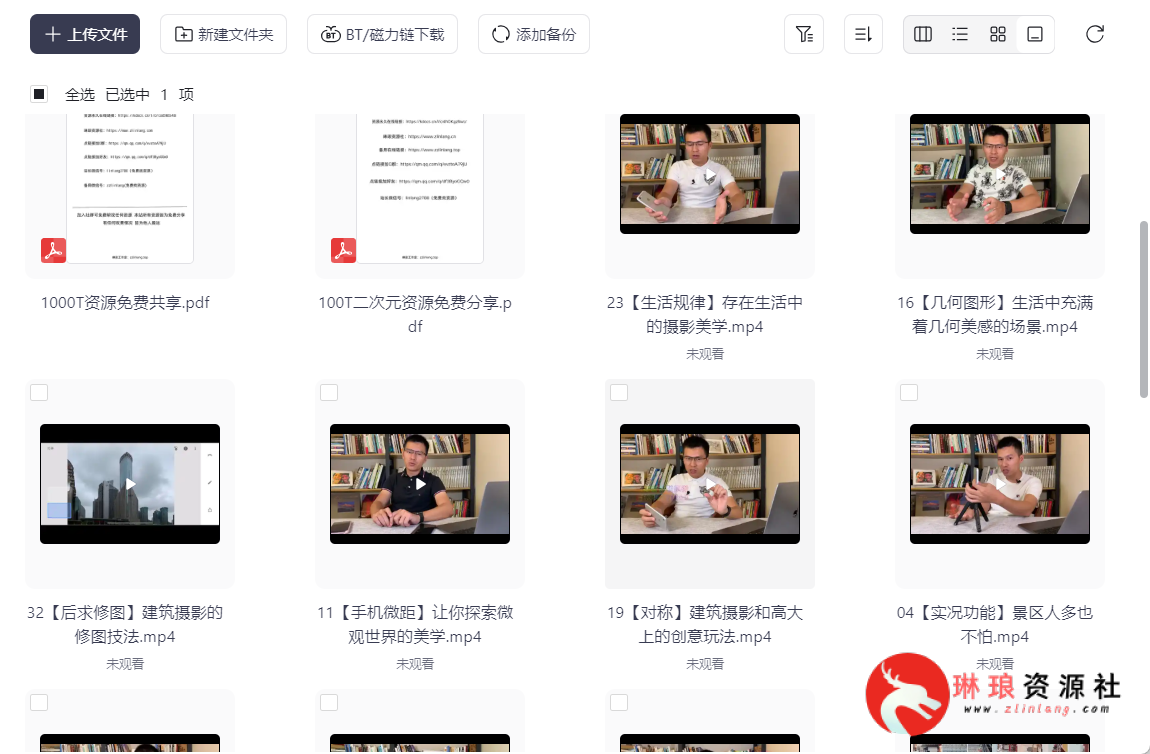The height and width of the screenshot is (754, 1150).
Task: Play the 04【实况功能】video thumbnail
Action: pos(1000,483)
